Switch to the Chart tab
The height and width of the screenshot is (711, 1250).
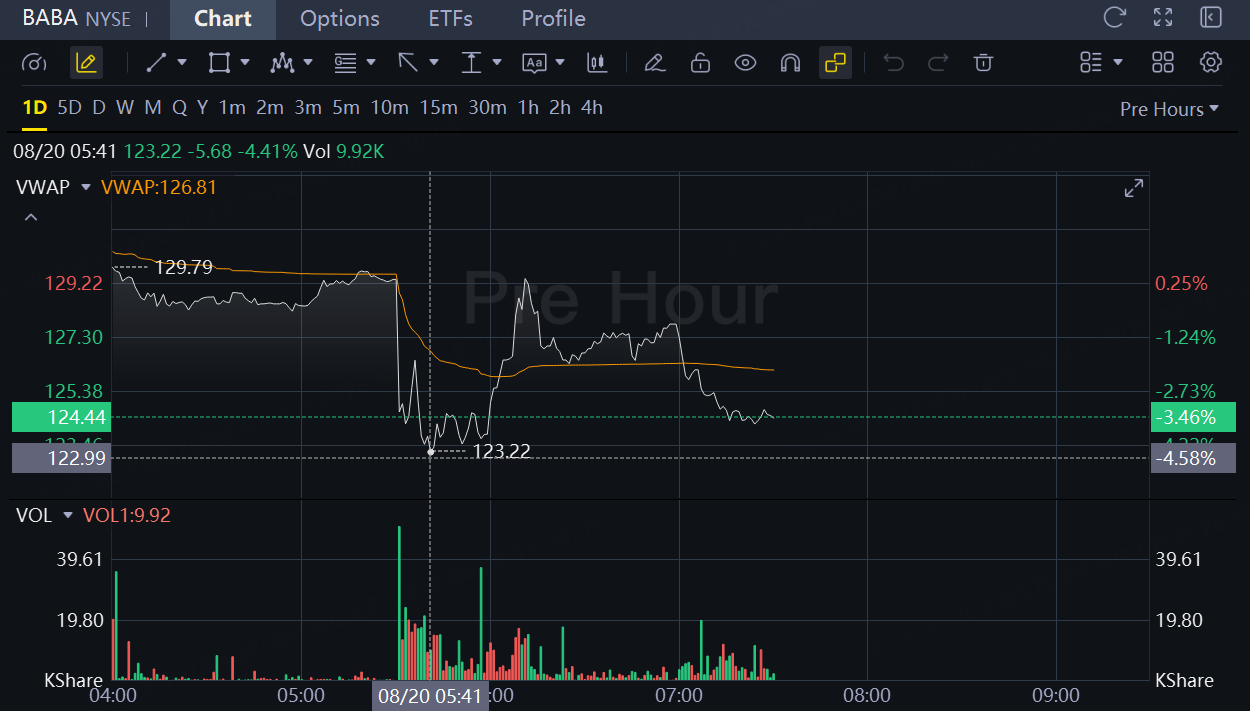point(223,19)
